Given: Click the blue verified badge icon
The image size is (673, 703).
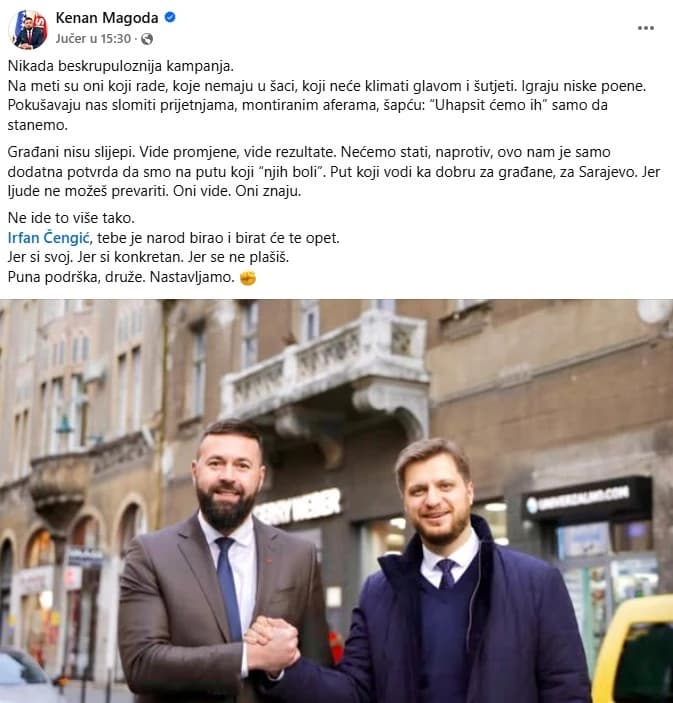Looking at the screenshot, I should point(170,17).
